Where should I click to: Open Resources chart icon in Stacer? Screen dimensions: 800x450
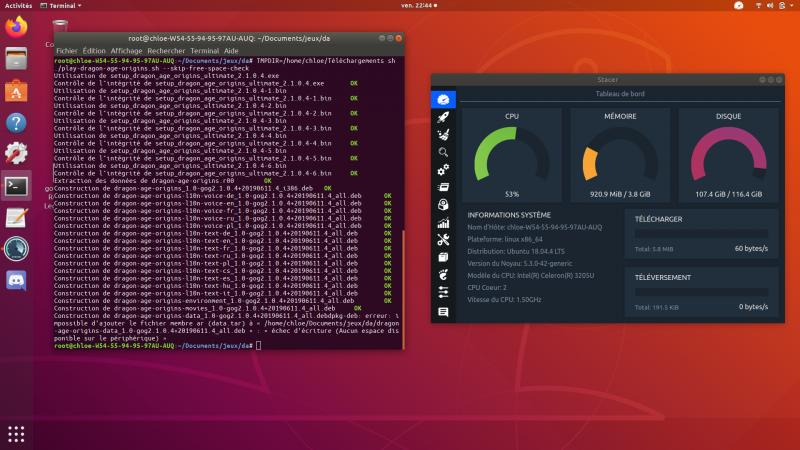coord(443,222)
